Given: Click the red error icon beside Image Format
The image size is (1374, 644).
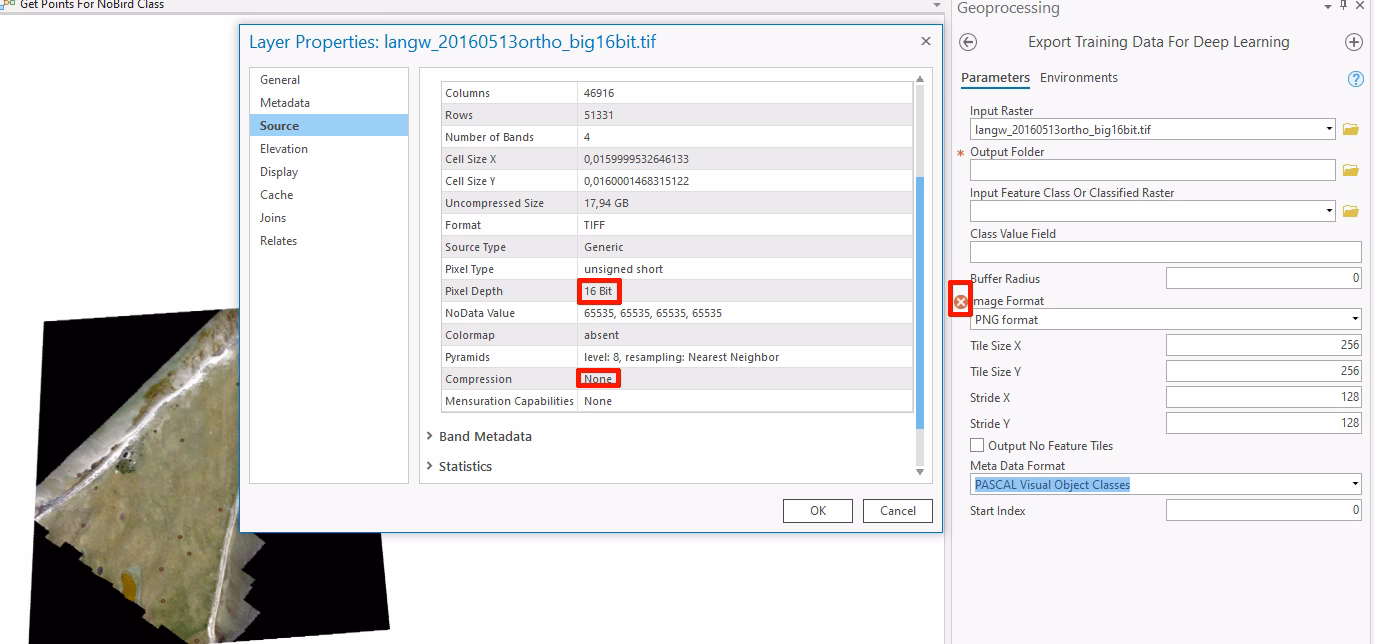Looking at the screenshot, I should tap(960, 301).
